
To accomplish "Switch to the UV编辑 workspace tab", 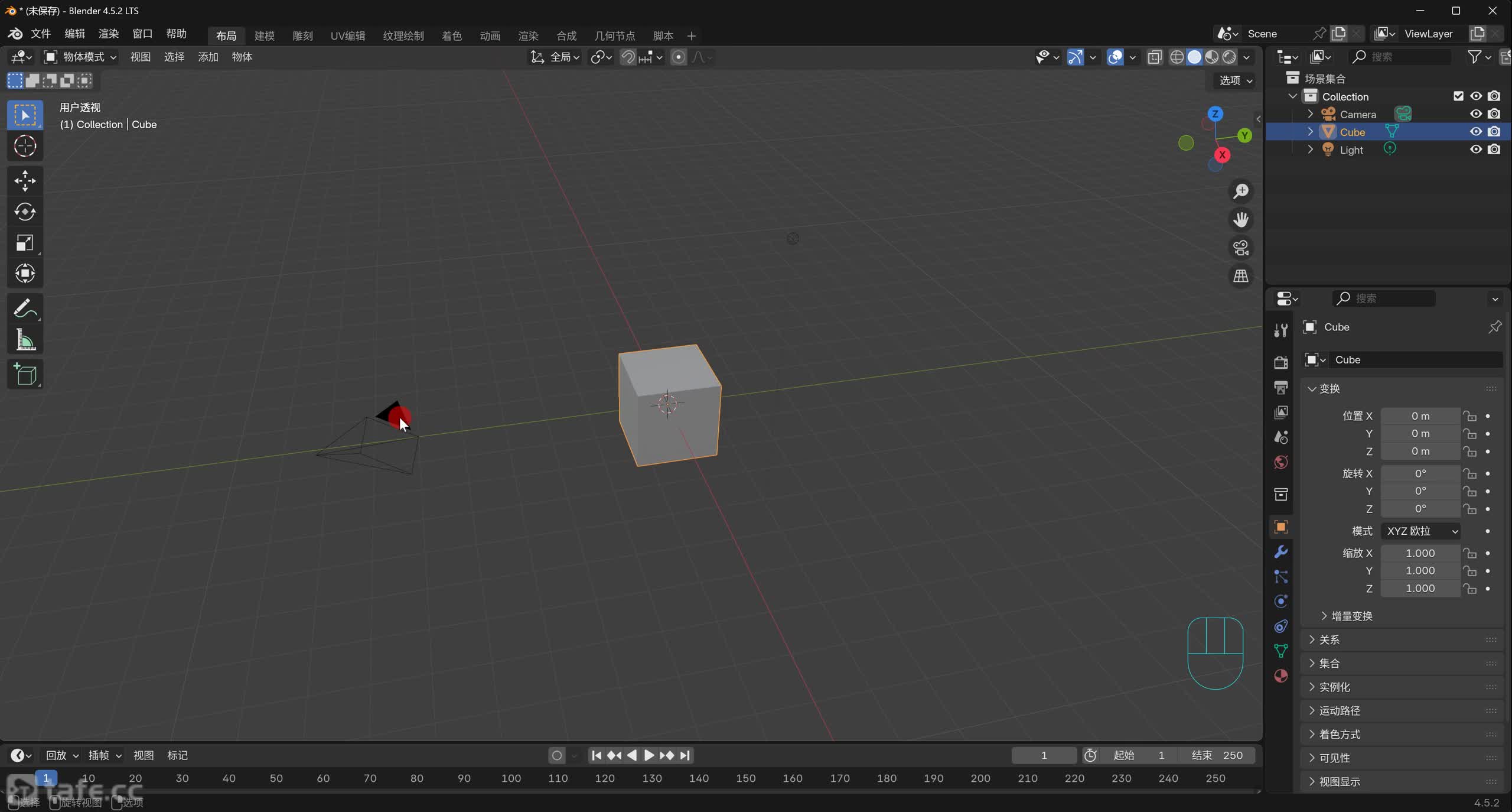I will tap(347, 36).
